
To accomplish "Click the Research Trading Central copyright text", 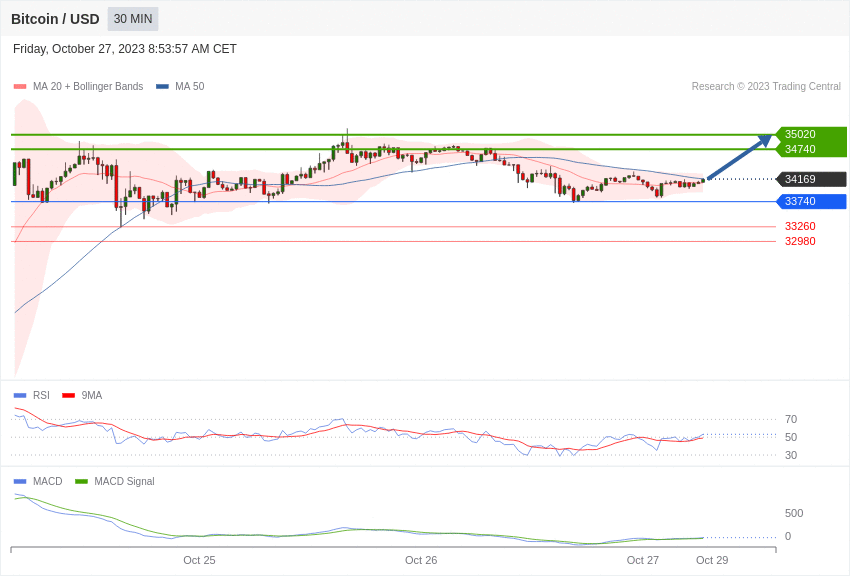I will (x=766, y=87).
